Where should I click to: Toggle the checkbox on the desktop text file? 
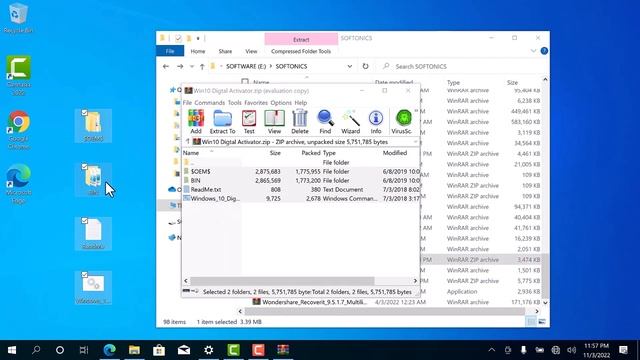click(84, 221)
